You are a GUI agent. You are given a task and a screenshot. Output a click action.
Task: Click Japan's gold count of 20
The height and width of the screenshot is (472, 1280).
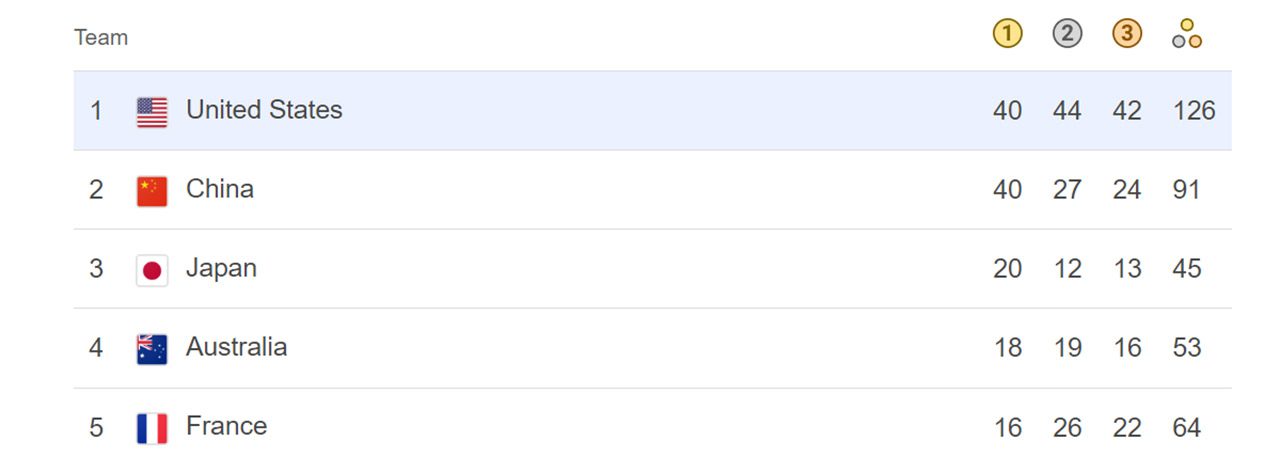pos(1007,268)
